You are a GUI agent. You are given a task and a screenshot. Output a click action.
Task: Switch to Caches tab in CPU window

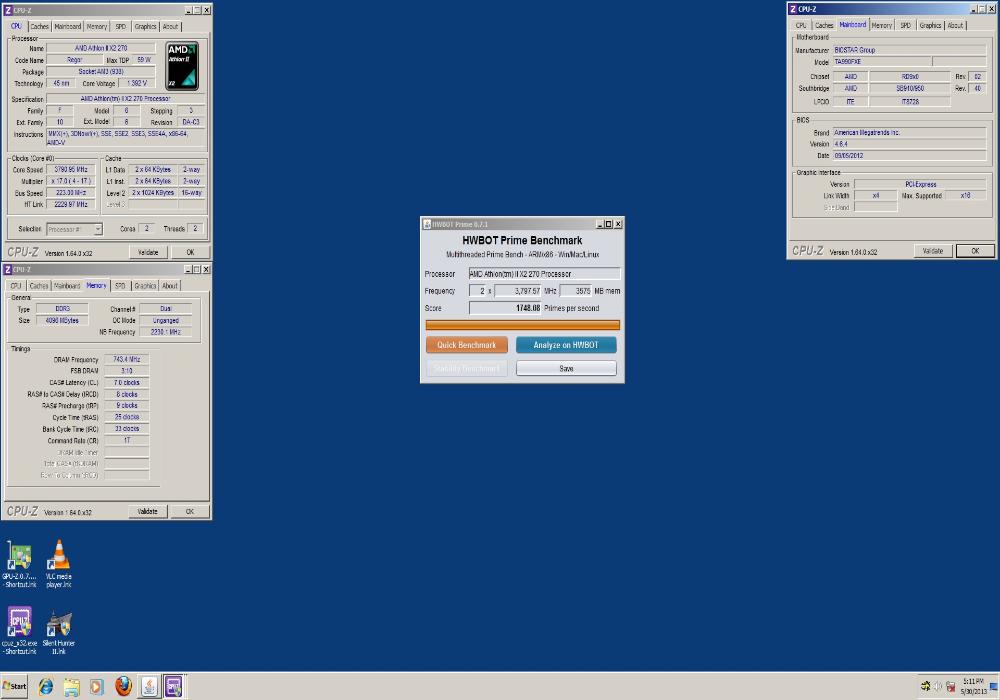[40, 26]
